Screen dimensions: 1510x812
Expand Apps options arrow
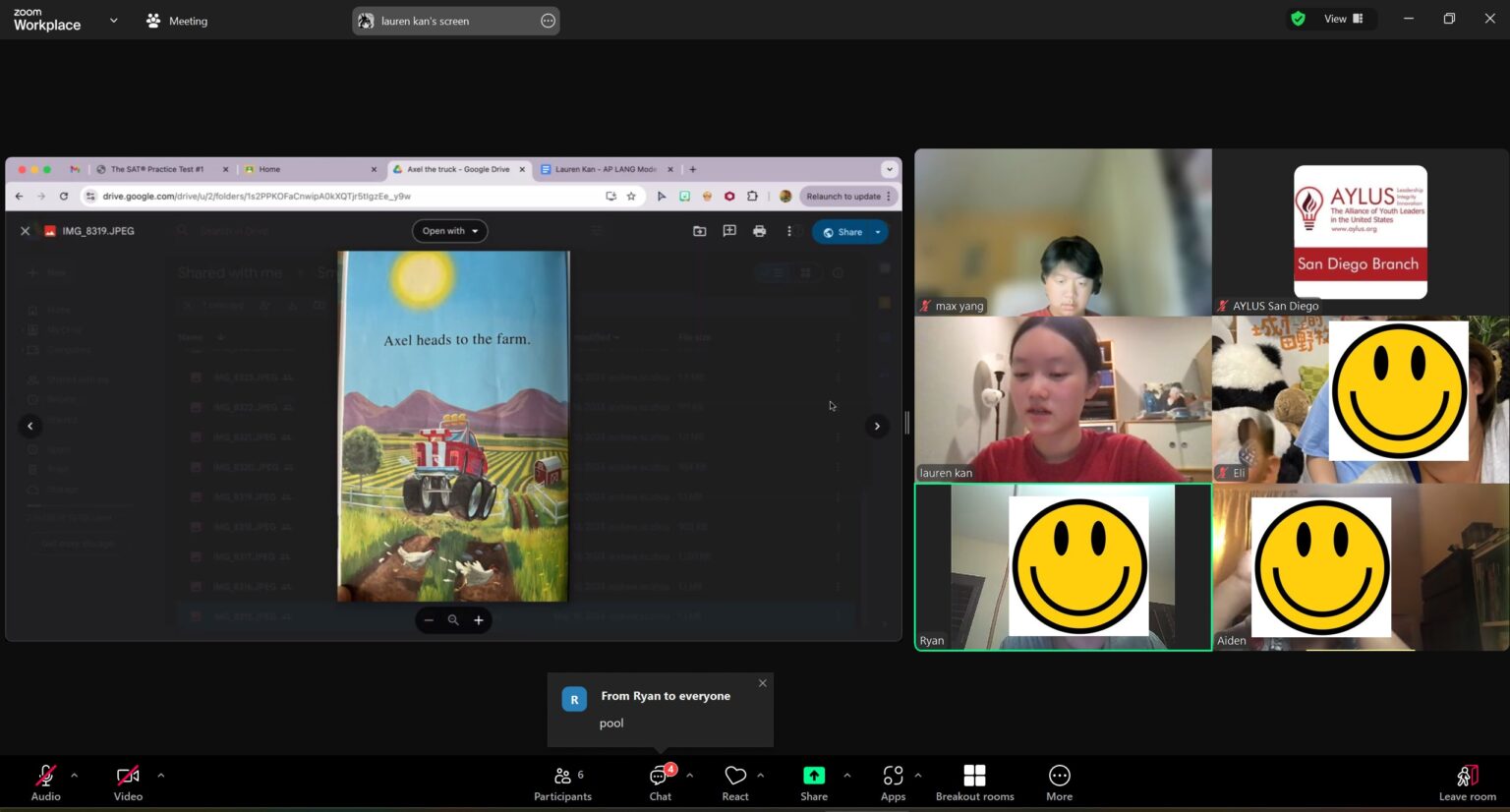[x=918, y=776]
